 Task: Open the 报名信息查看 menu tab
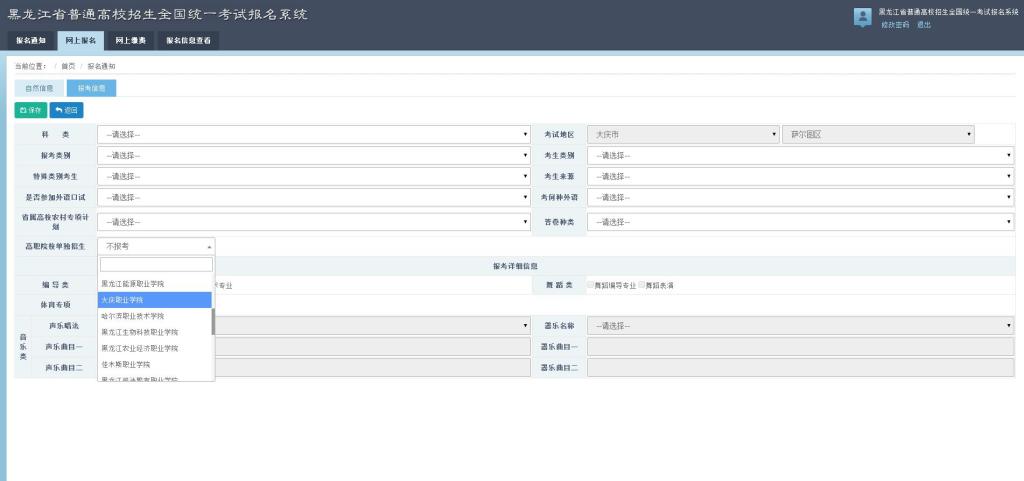tap(188, 41)
